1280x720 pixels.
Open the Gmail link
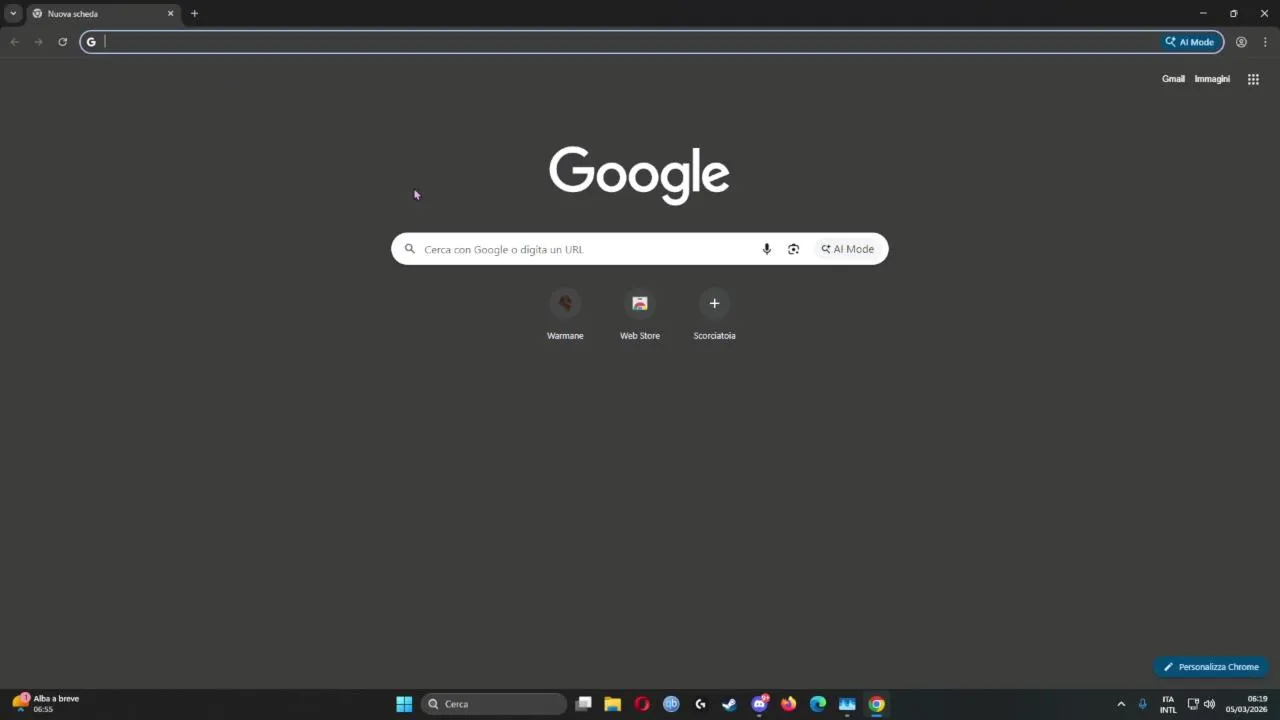point(1173,79)
